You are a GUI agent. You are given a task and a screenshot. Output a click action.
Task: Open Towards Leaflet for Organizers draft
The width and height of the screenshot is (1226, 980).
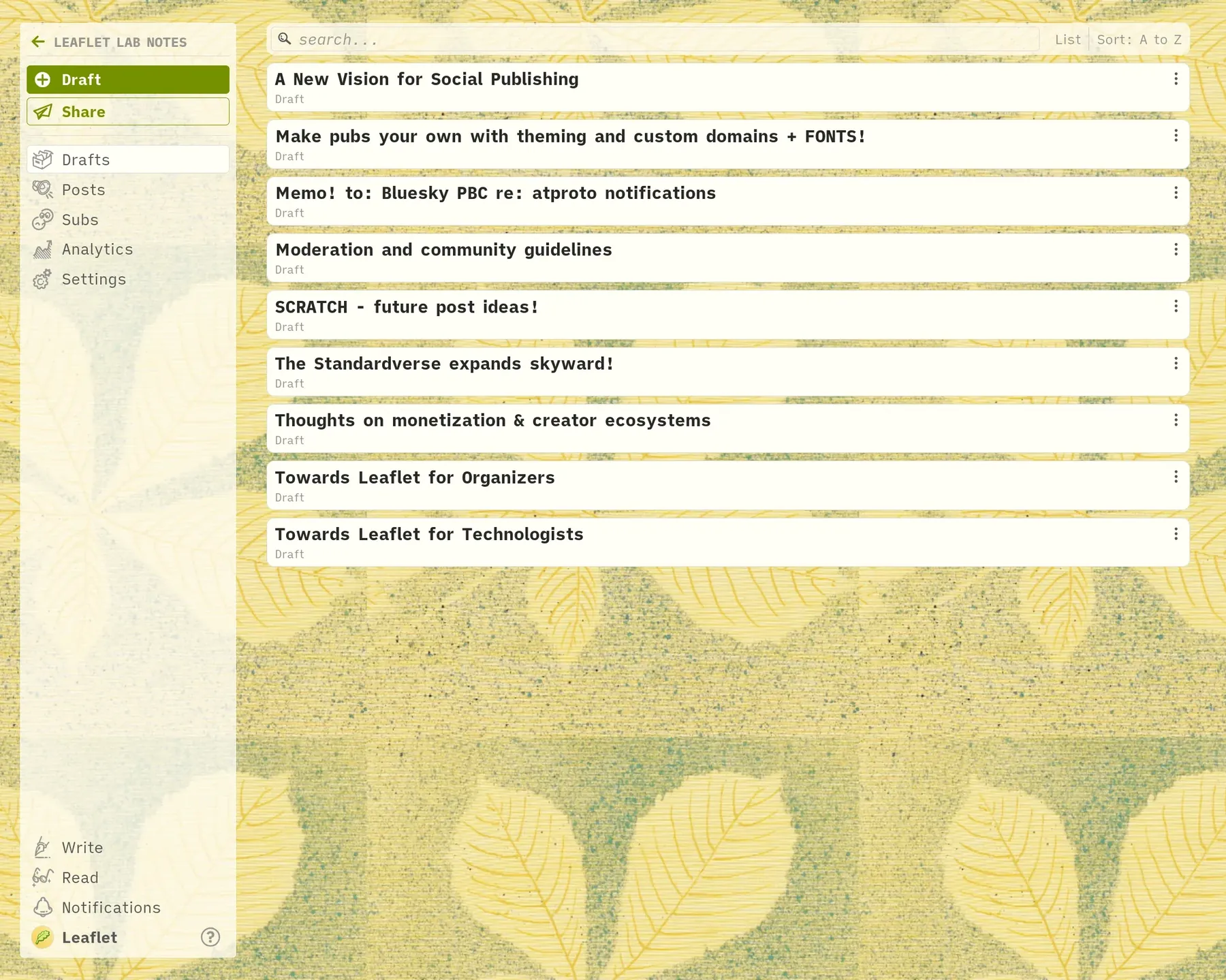(x=728, y=486)
